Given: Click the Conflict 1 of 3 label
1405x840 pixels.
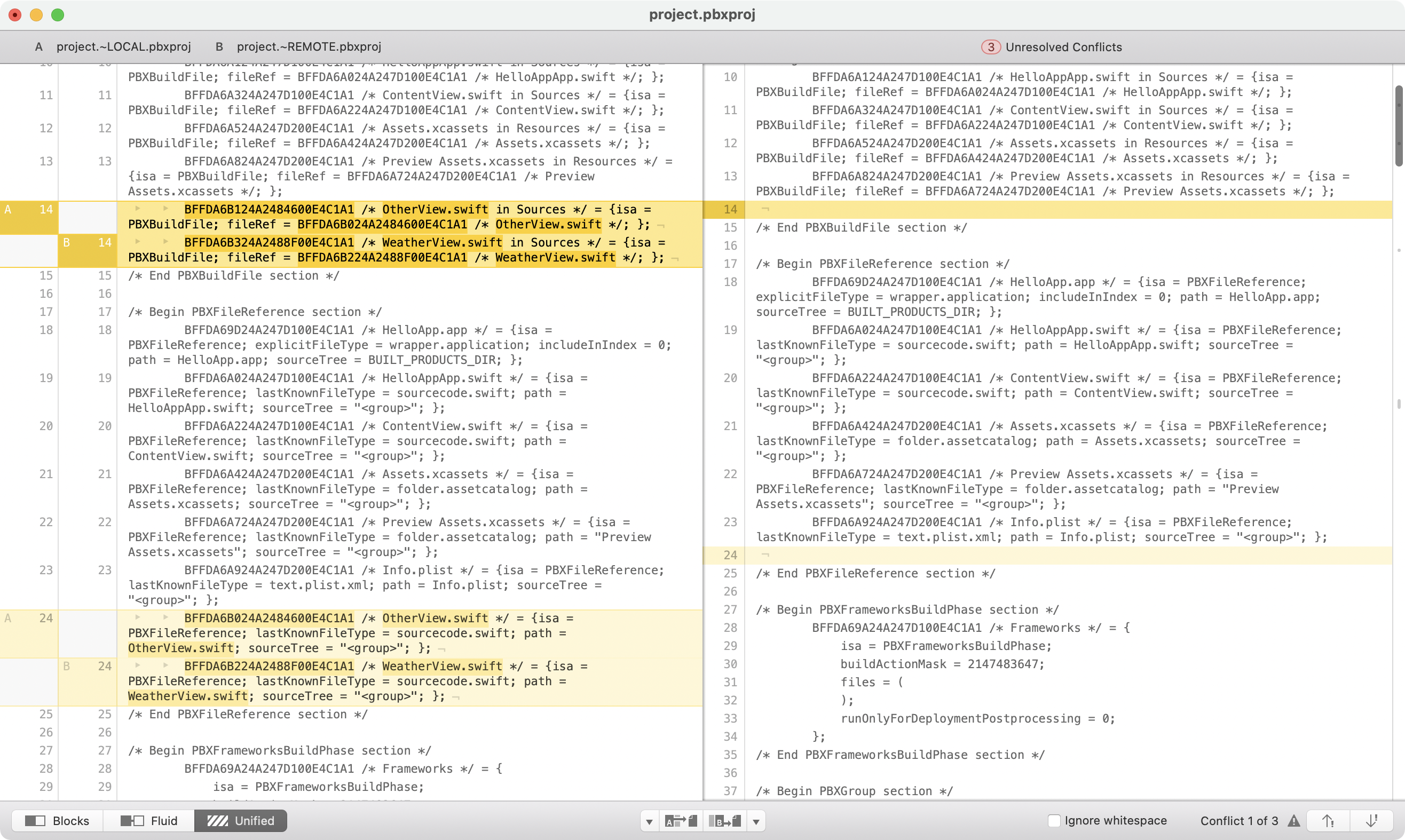Looking at the screenshot, I should tap(1239, 821).
